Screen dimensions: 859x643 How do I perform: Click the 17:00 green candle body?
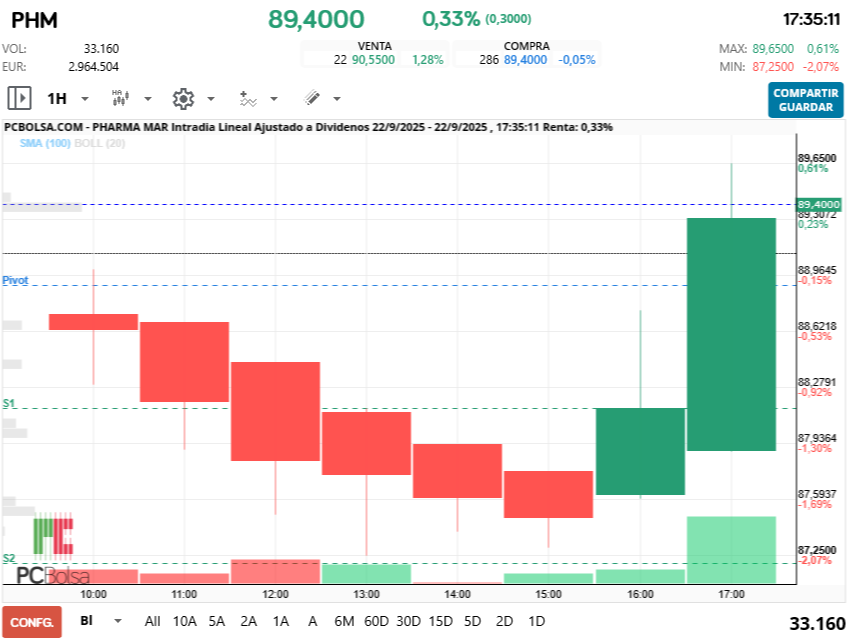click(x=731, y=334)
